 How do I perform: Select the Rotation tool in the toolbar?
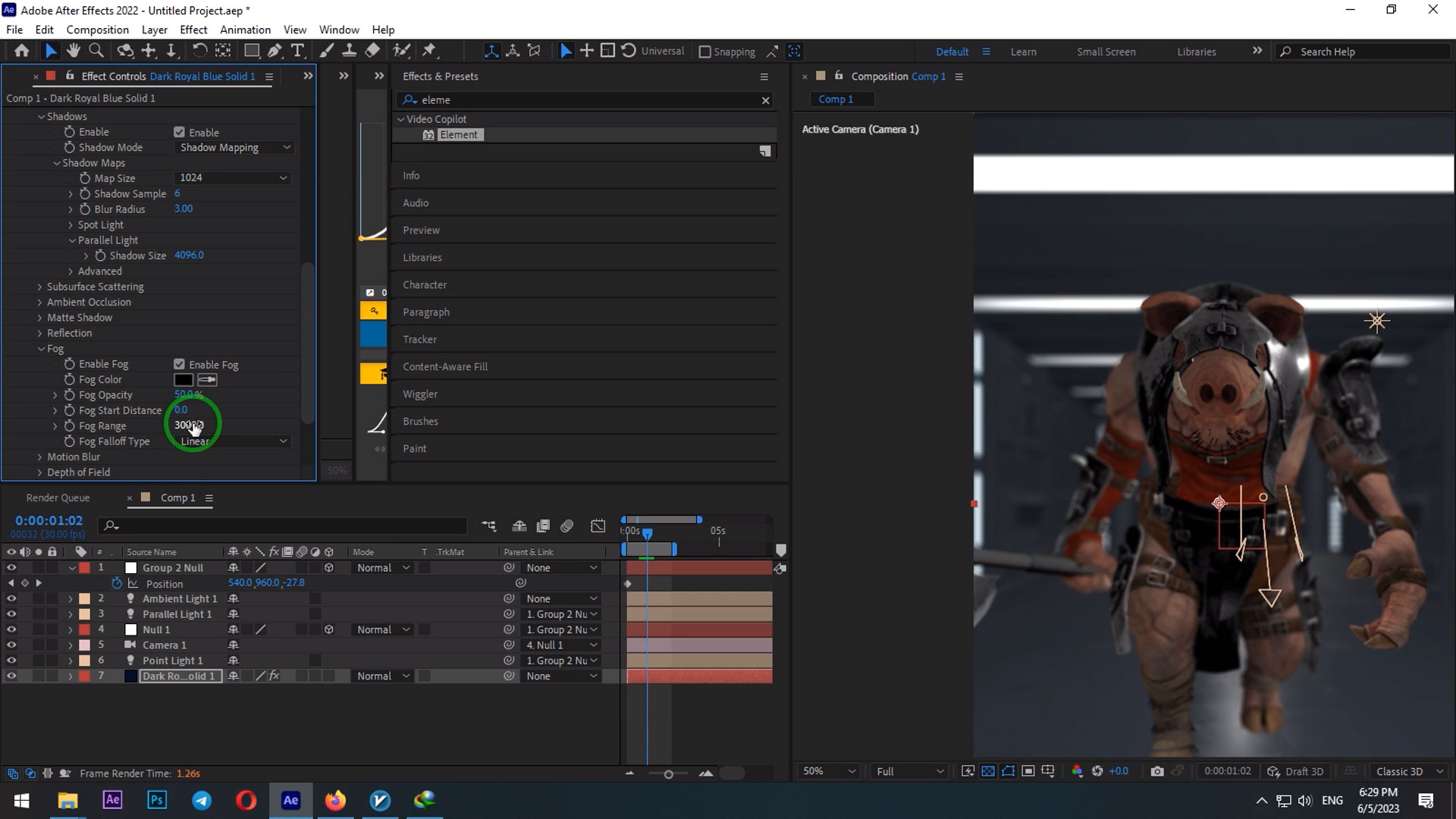click(x=199, y=50)
